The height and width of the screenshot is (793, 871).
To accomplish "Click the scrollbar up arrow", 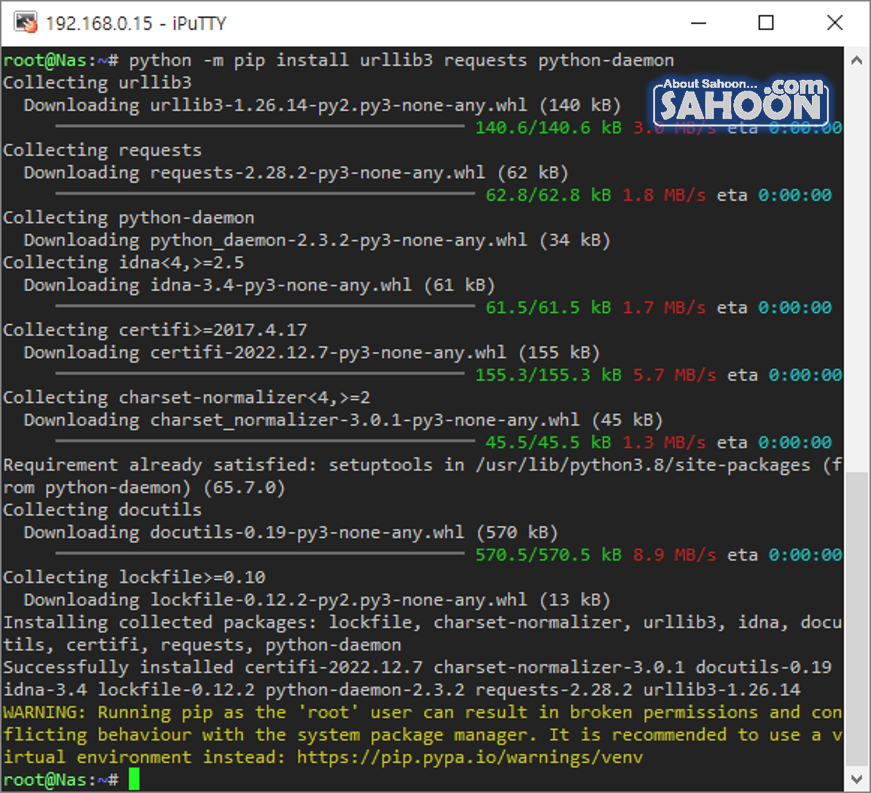I will pos(856,59).
